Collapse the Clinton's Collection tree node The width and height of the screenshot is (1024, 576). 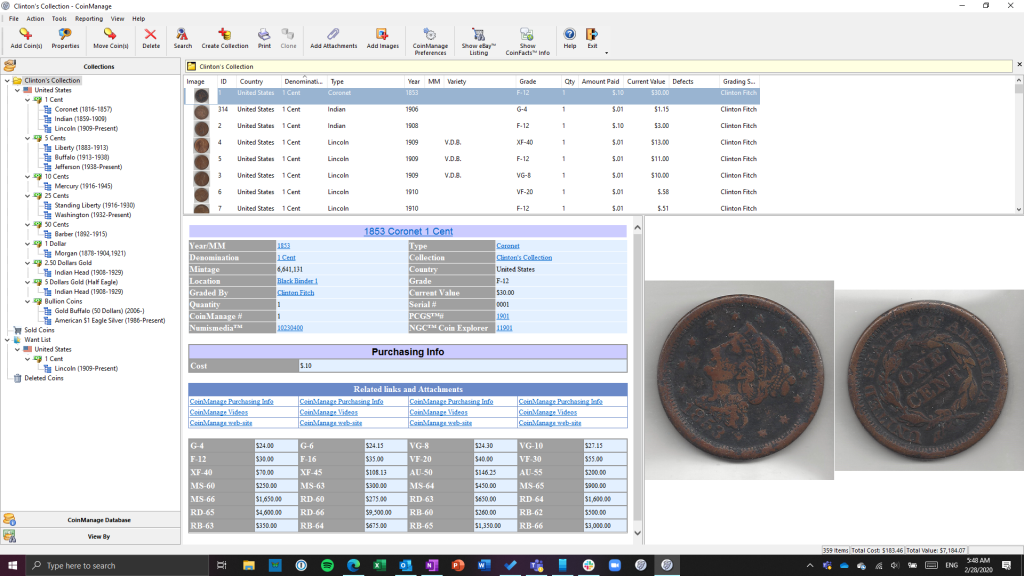point(7,80)
